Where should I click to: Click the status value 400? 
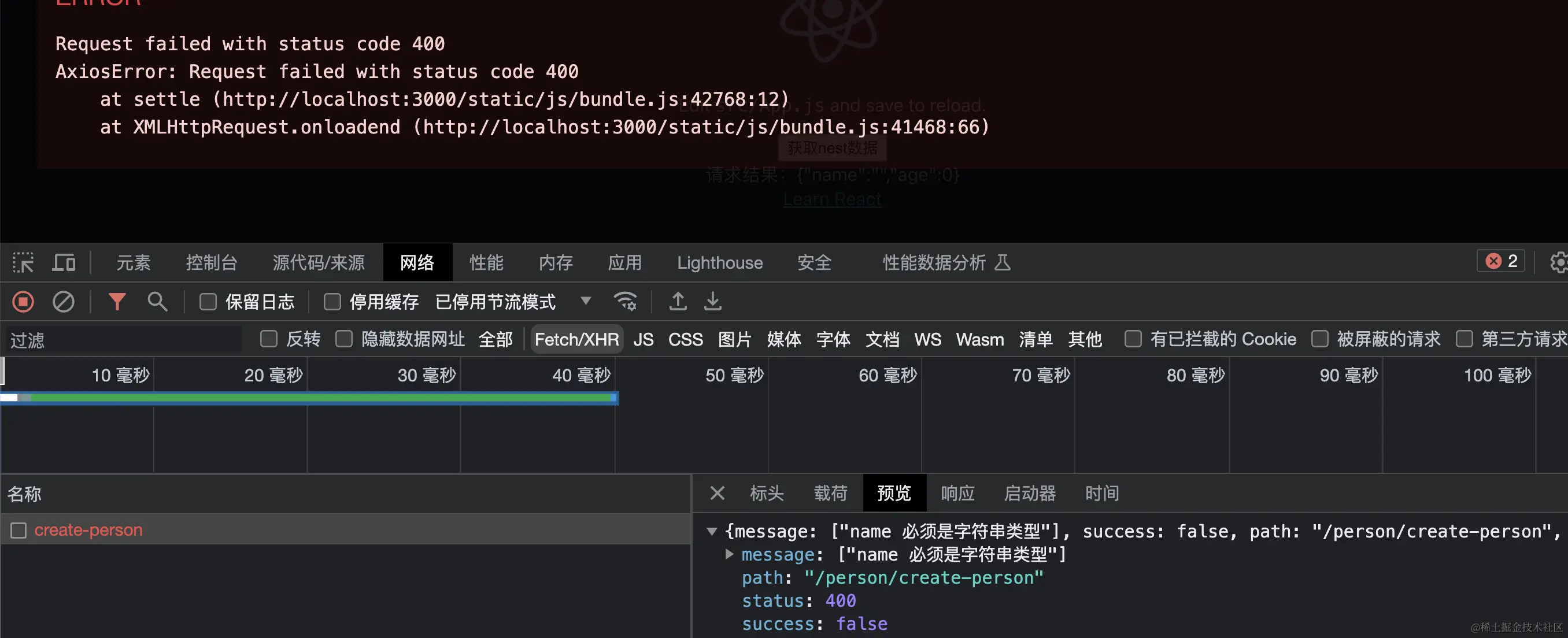(x=840, y=601)
